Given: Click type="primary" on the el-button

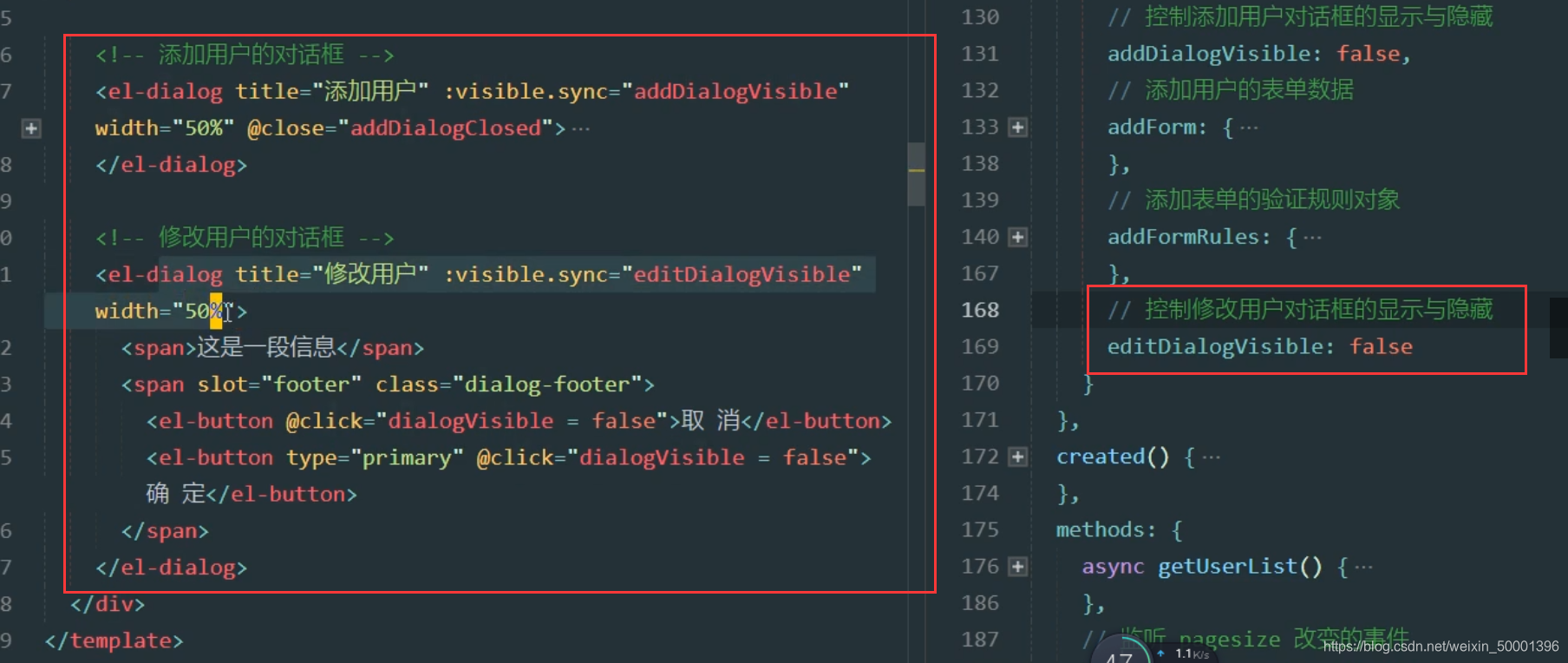Looking at the screenshot, I should (375, 458).
